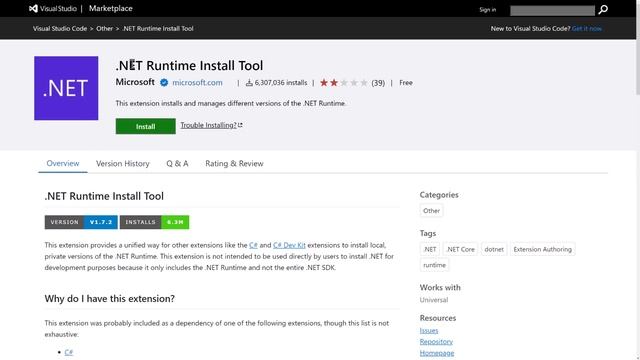This screenshot has width=640, height=360.
Task: Click the Marketplace header link
Action: (x=111, y=9)
